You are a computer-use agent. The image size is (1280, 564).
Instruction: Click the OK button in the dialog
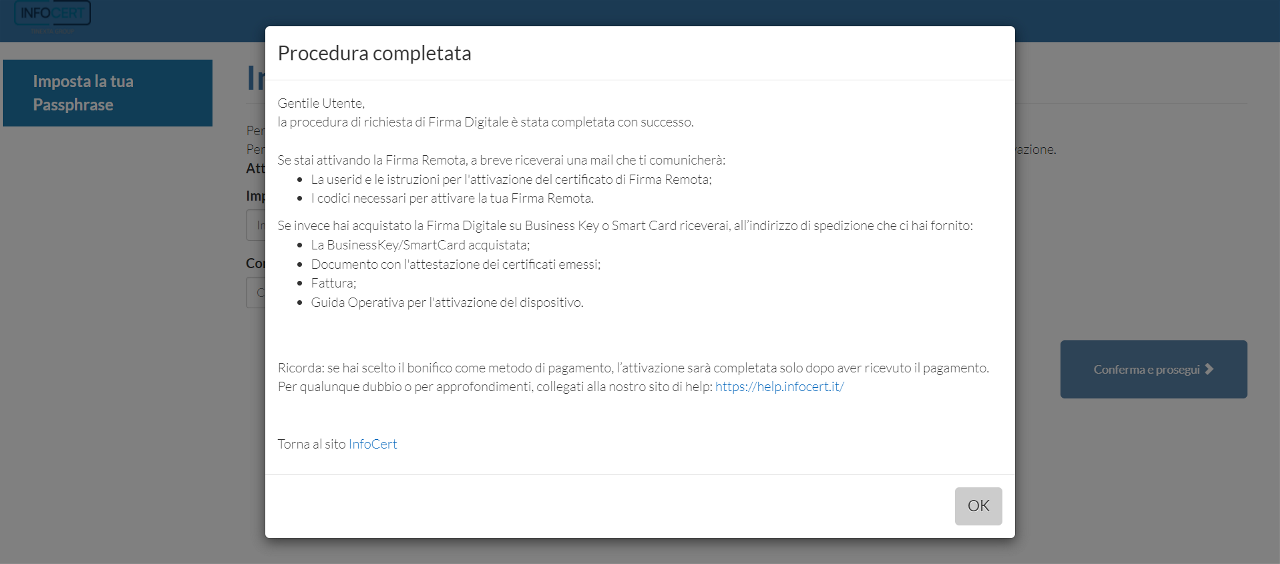(x=978, y=506)
